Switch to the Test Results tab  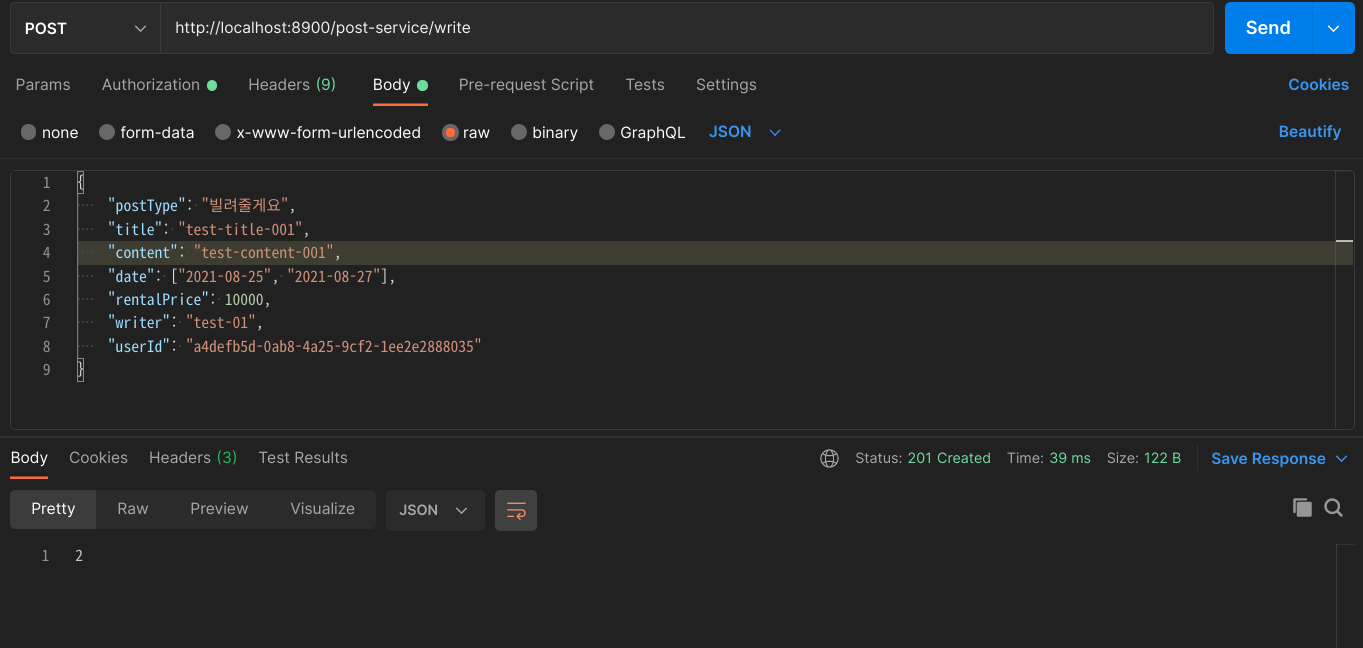[x=303, y=458]
